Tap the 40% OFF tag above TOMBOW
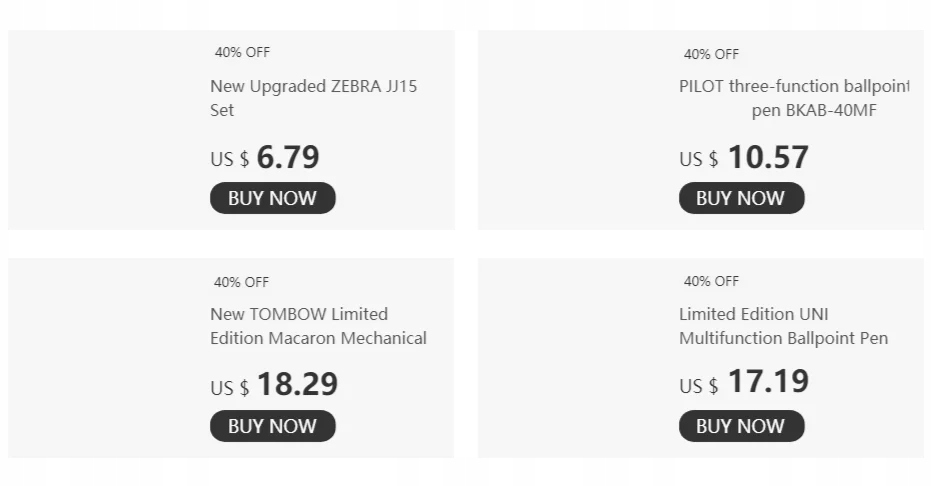The width and height of the screenshot is (932, 486). coord(241,282)
